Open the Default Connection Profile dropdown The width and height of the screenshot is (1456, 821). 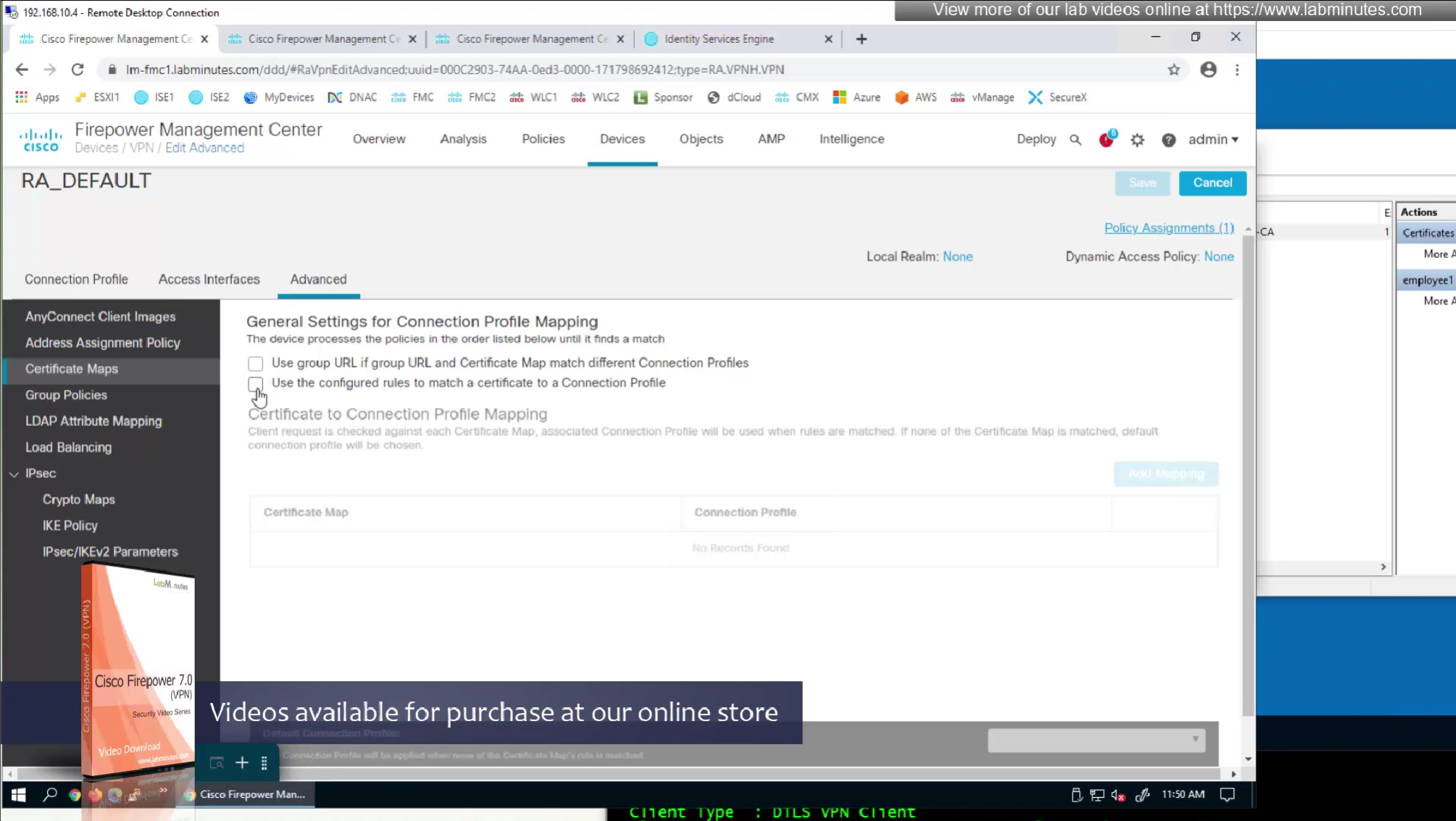(1096, 740)
